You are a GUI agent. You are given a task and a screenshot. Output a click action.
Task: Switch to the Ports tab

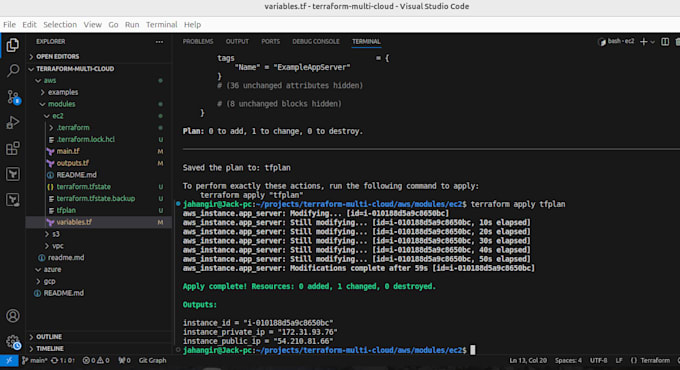coord(270,42)
